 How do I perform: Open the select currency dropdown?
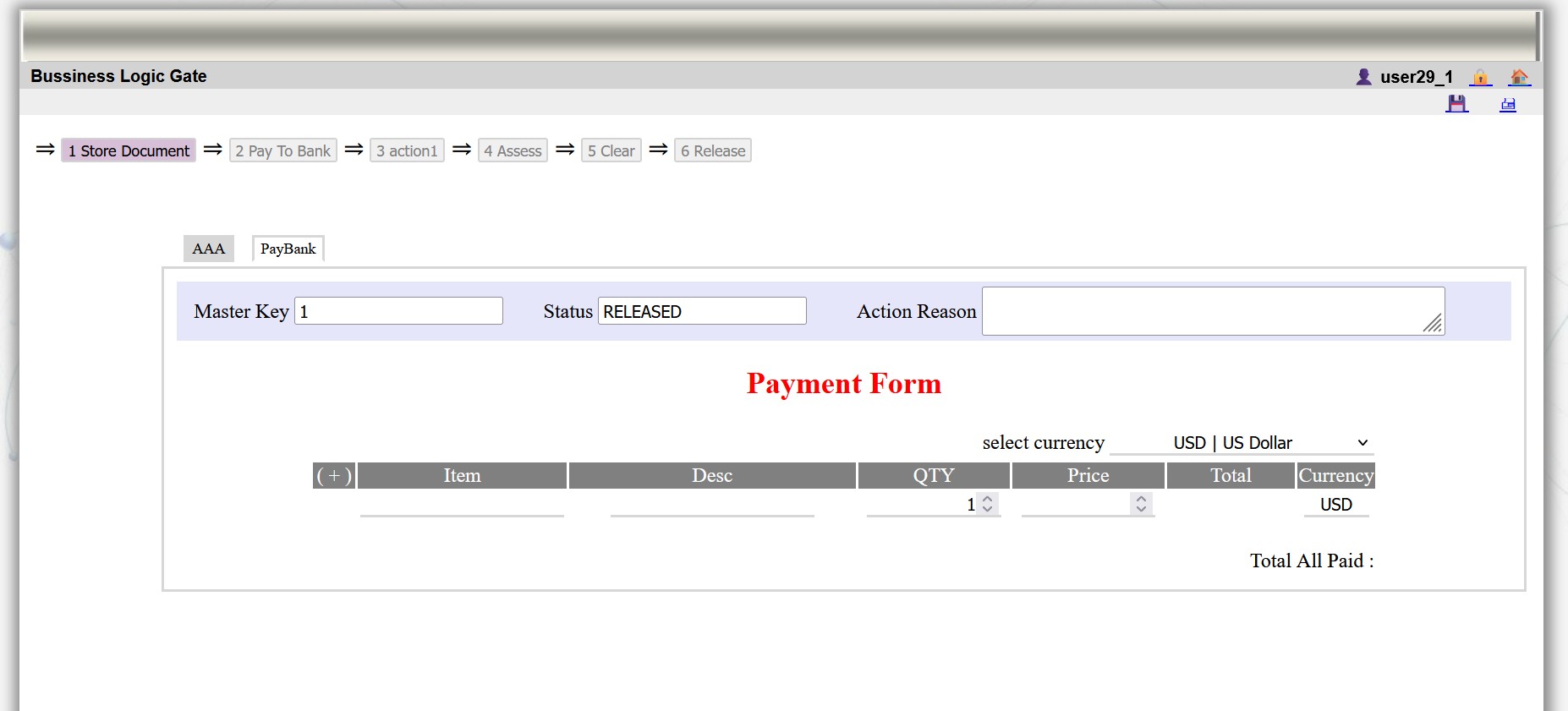coord(1242,443)
